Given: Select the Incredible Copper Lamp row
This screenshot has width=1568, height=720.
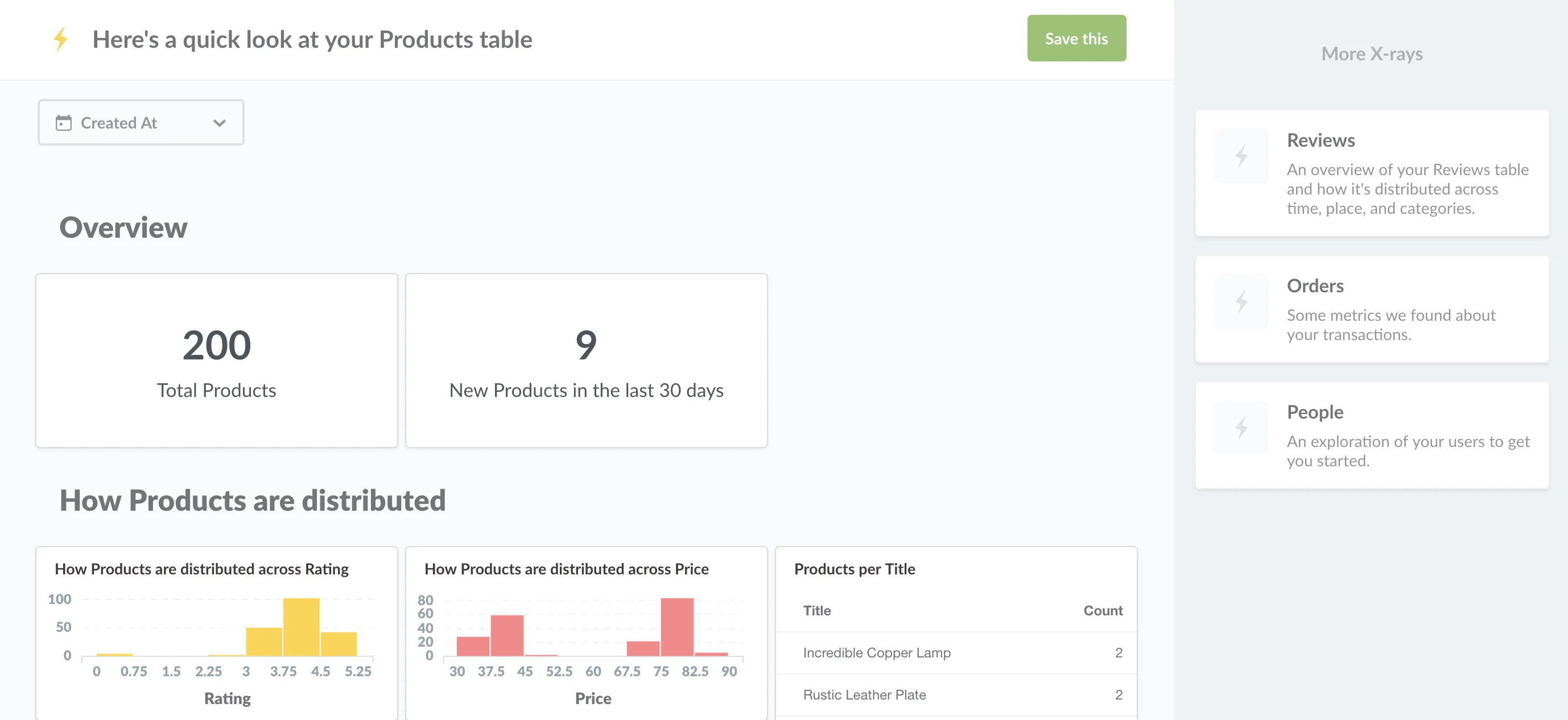Looking at the screenshot, I should click(x=956, y=652).
